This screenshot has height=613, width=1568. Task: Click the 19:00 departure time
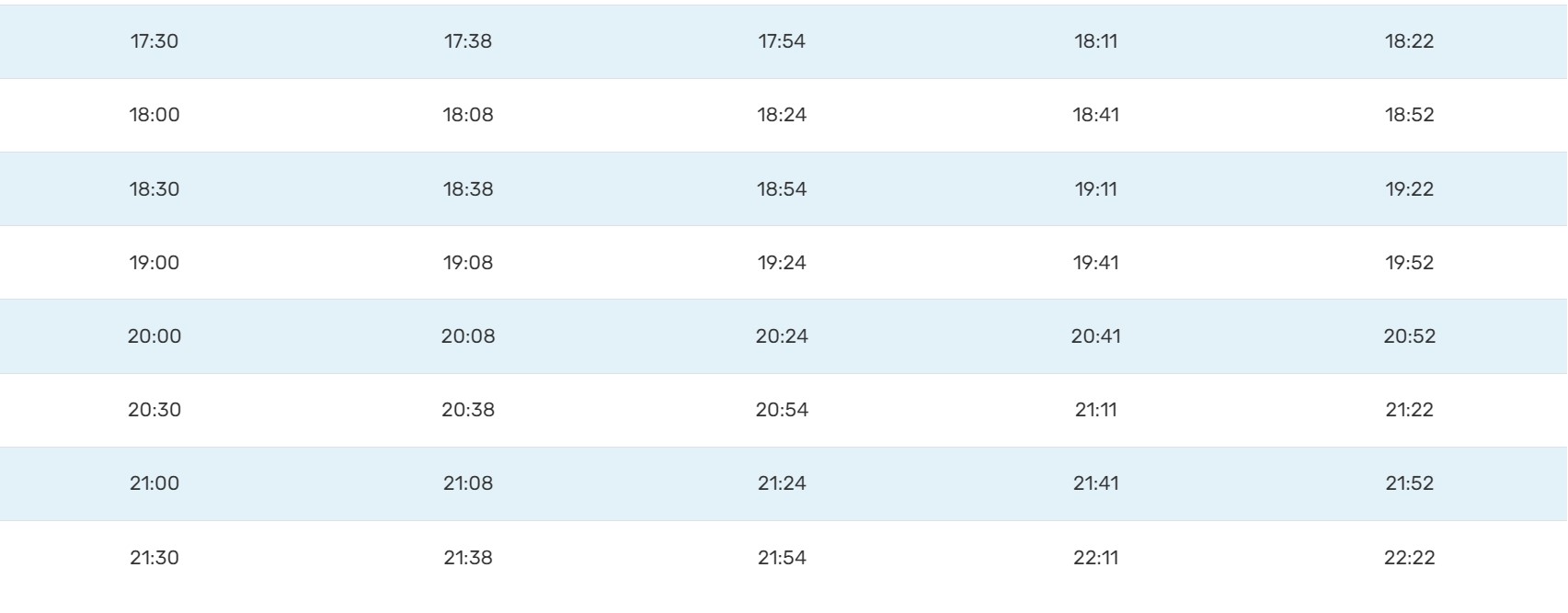(155, 263)
